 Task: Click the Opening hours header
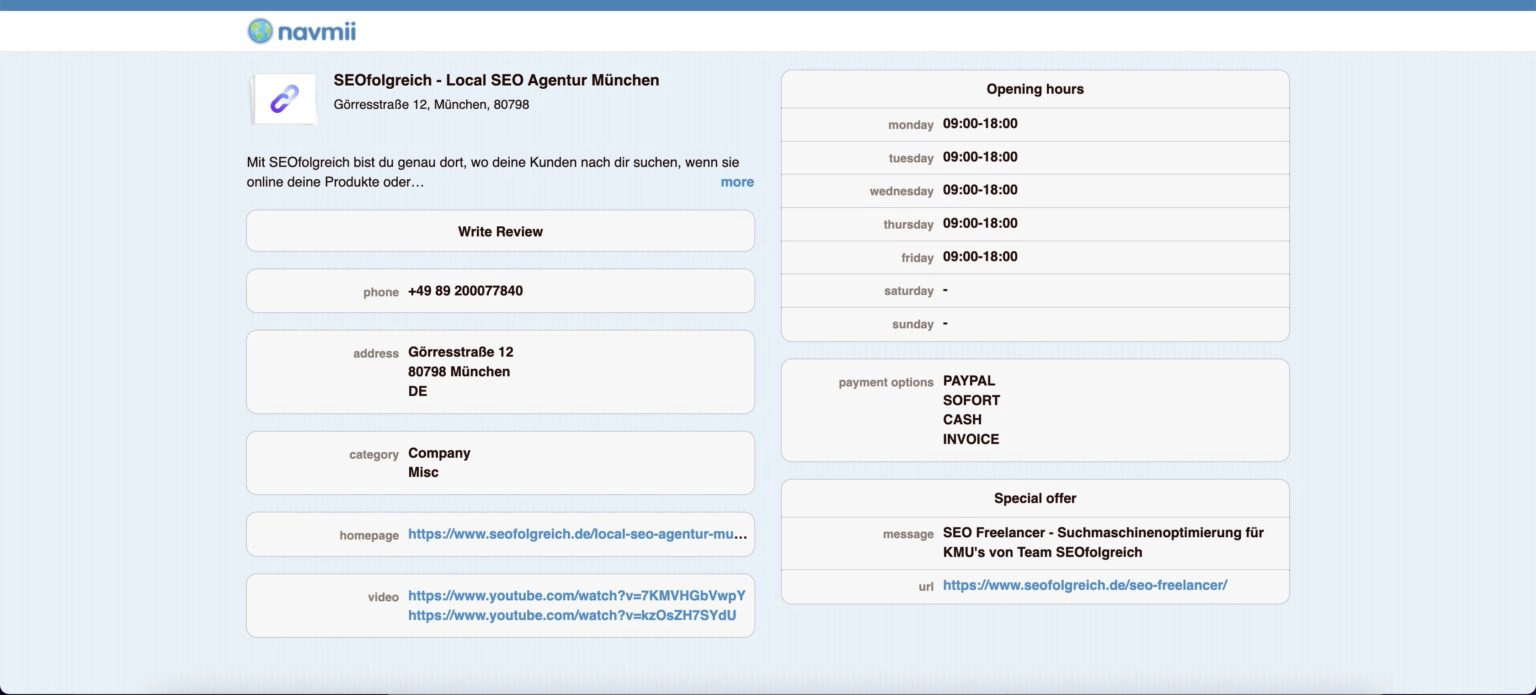pos(1035,89)
